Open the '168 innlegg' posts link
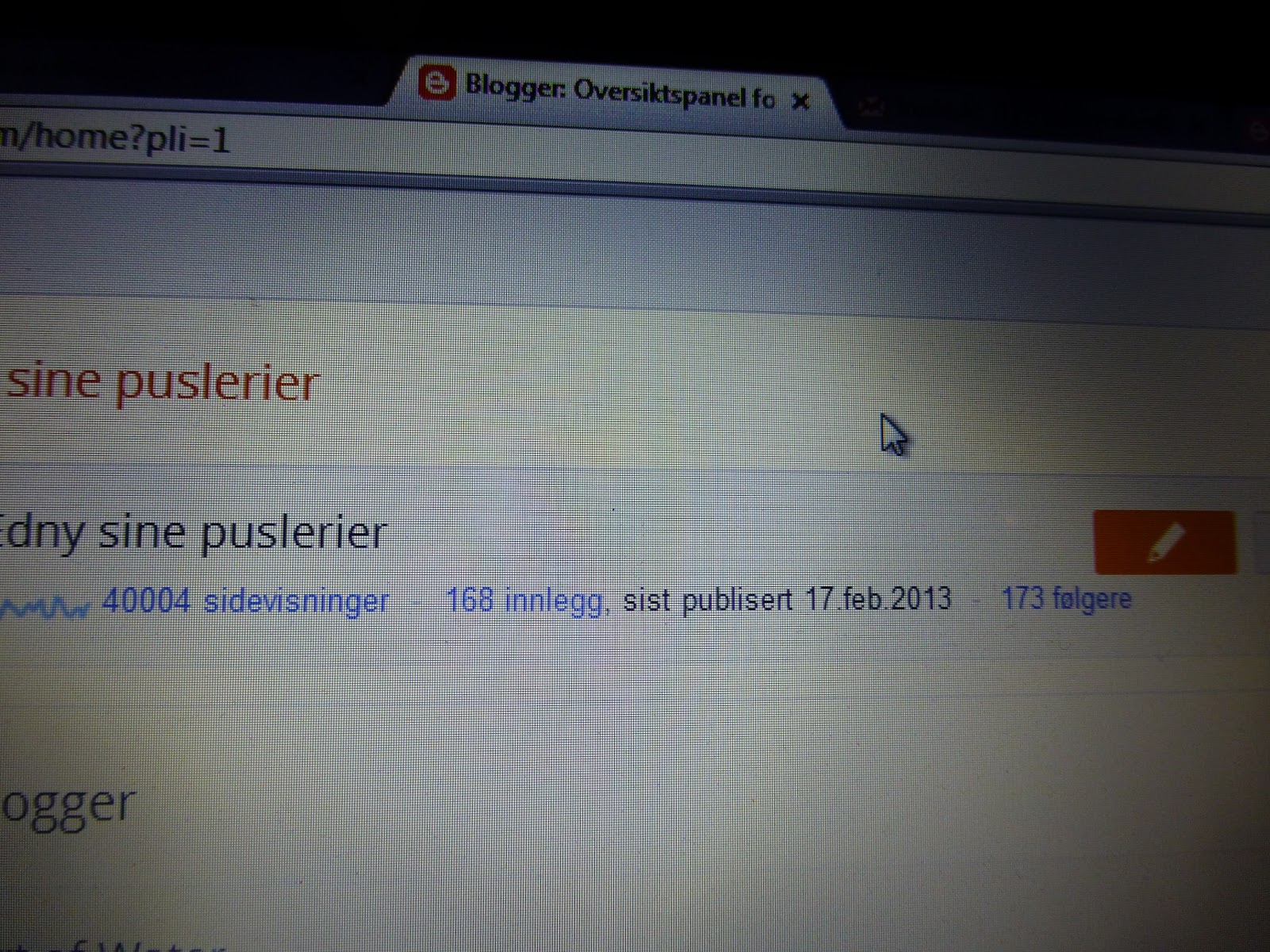Image resolution: width=1270 pixels, height=952 pixels. (527, 601)
